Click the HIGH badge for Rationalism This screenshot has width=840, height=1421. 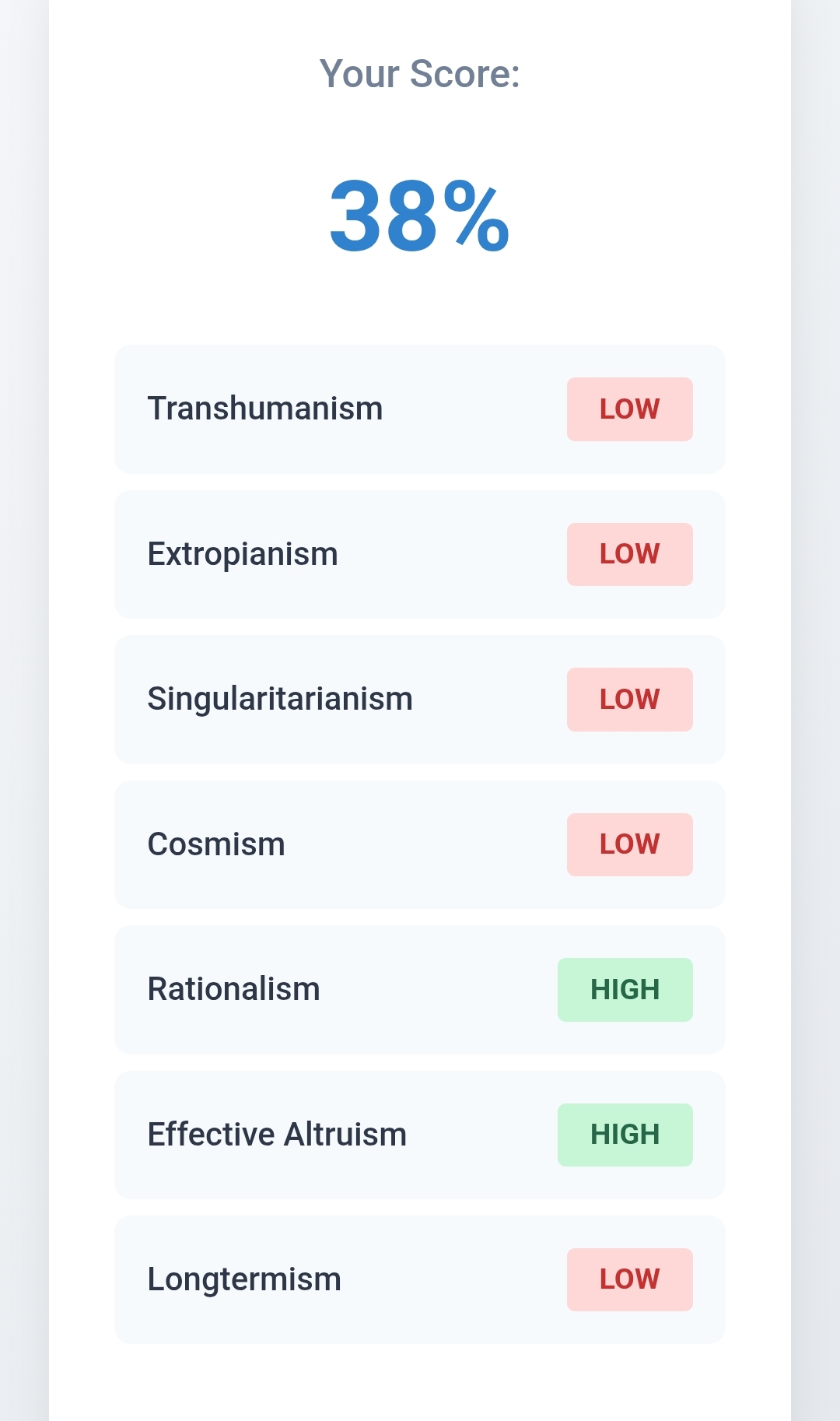click(x=625, y=990)
